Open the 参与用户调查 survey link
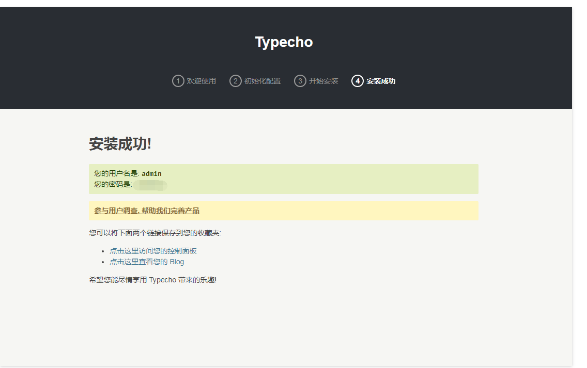 coord(147,211)
